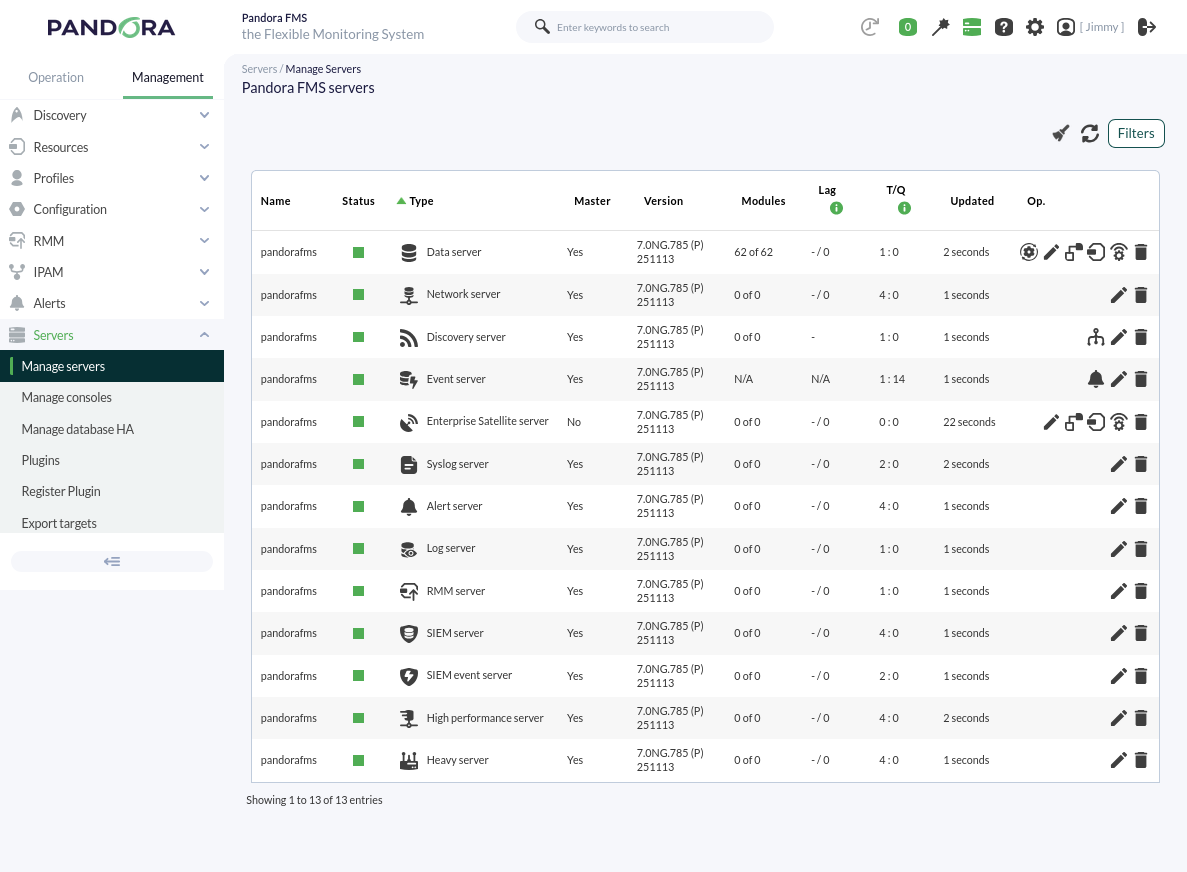The width and height of the screenshot is (1187, 872).
Task: Open Plugins in the sidebar
Action: [112, 460]
